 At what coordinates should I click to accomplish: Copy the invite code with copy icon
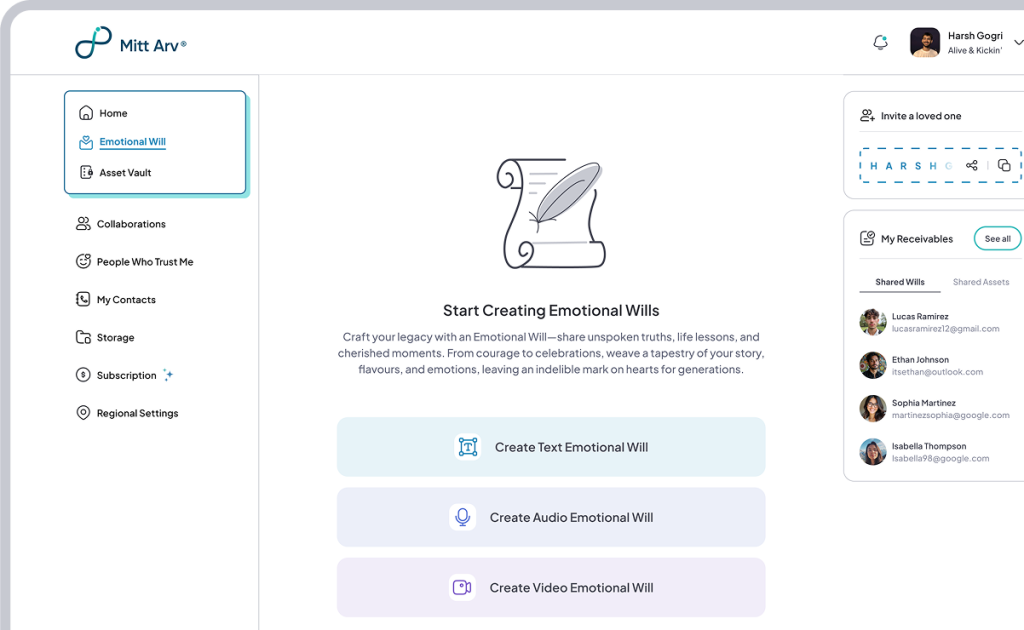[x=1004, y=165]
